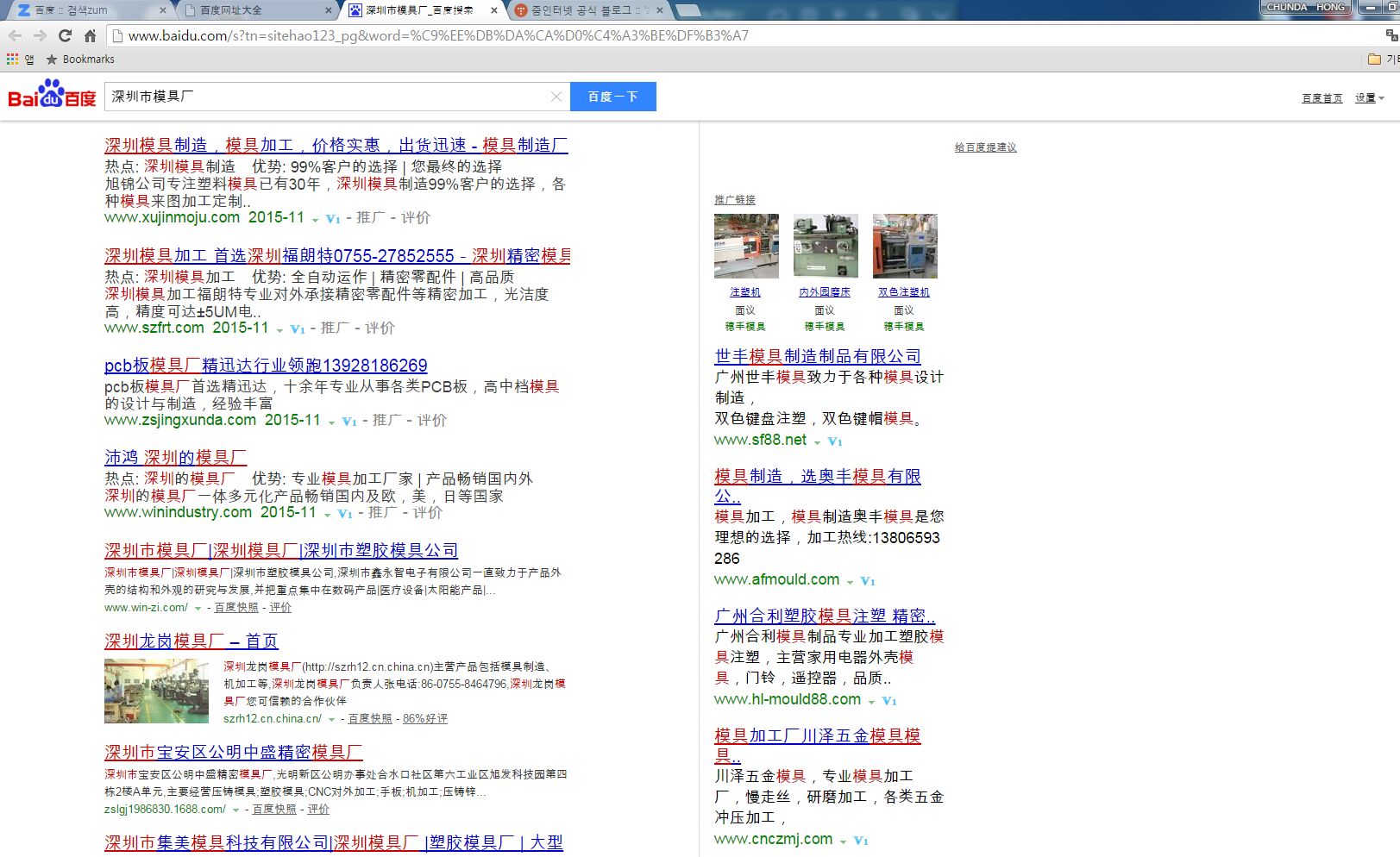Open the 百度首页 link
Viewport: 1400px width, 857px height.
(x=1322, y=97)
